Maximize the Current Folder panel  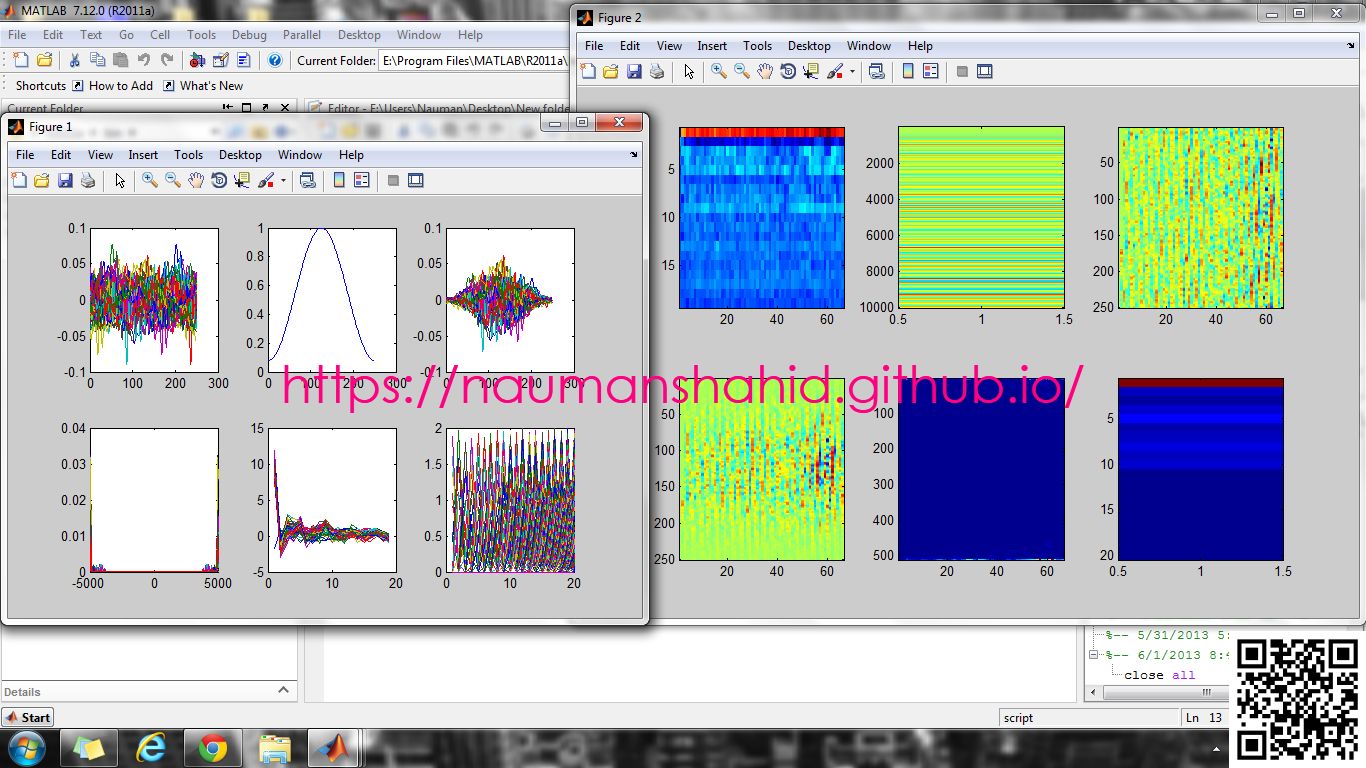click(x=246, y=107)
